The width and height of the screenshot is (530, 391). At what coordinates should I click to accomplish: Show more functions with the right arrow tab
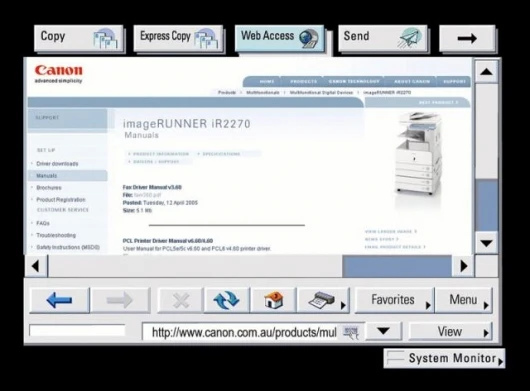pyautogui.click(x=467, y=38)
